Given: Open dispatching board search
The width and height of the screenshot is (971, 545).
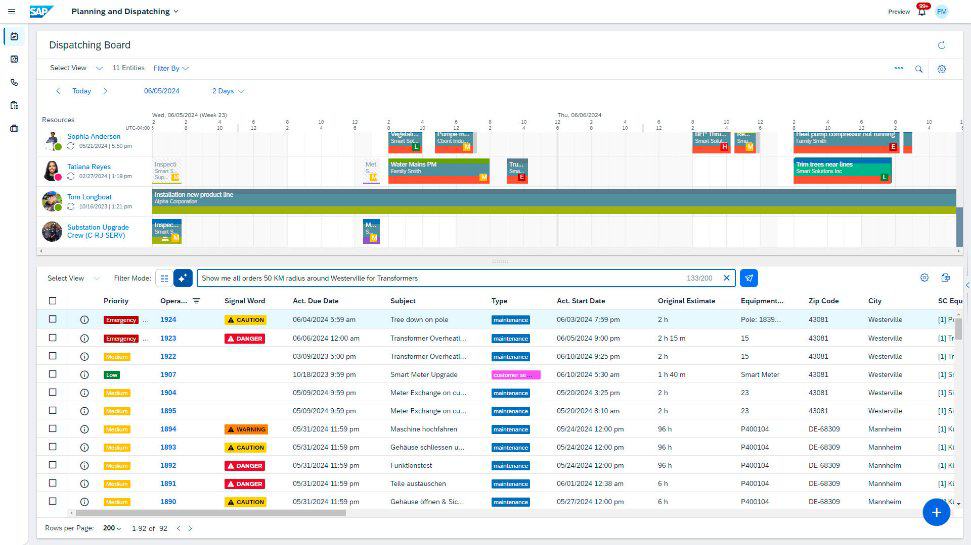Looking at the screenshot, I should (918, 69).
